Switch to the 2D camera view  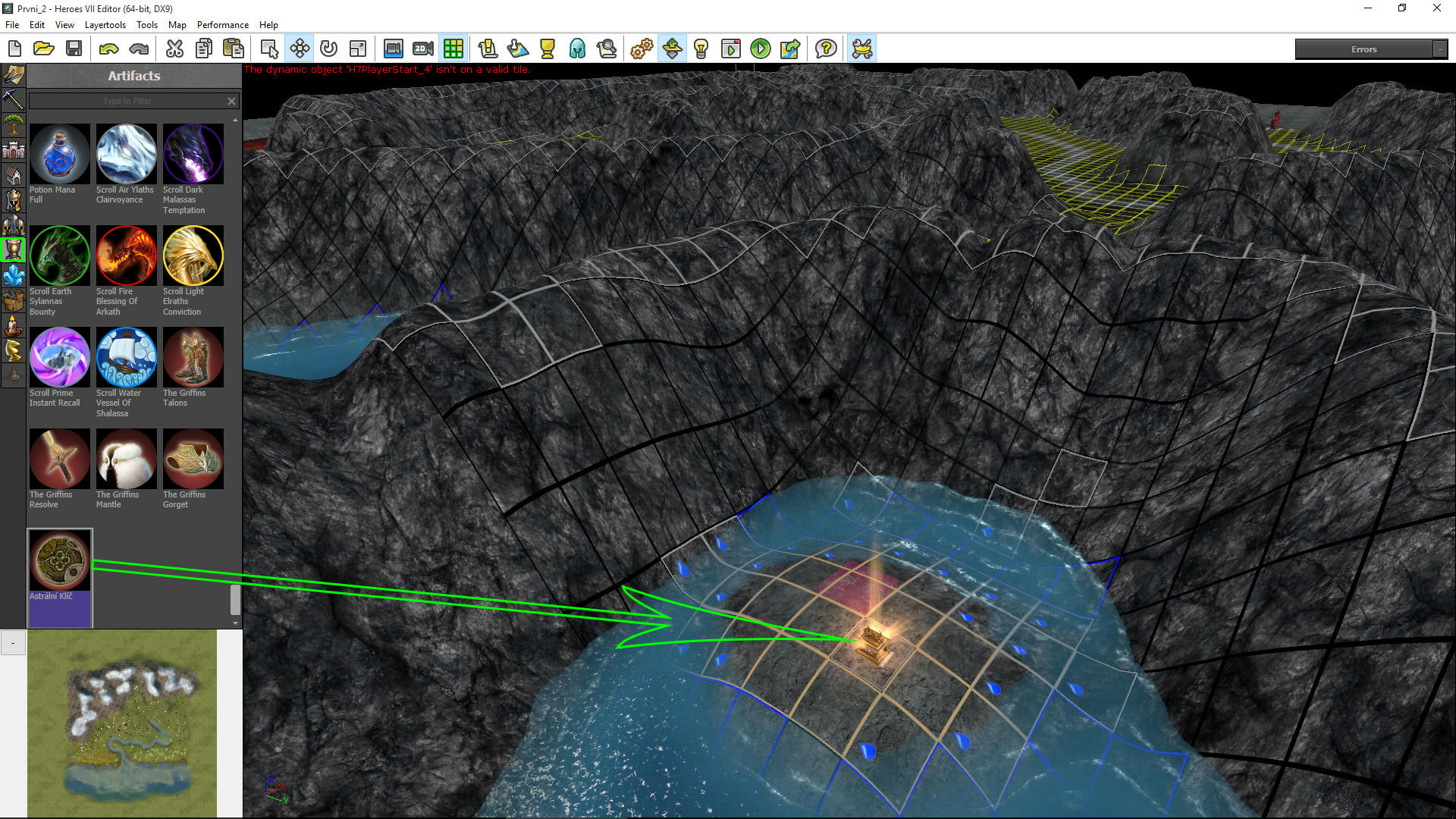[x=423, y=49]
